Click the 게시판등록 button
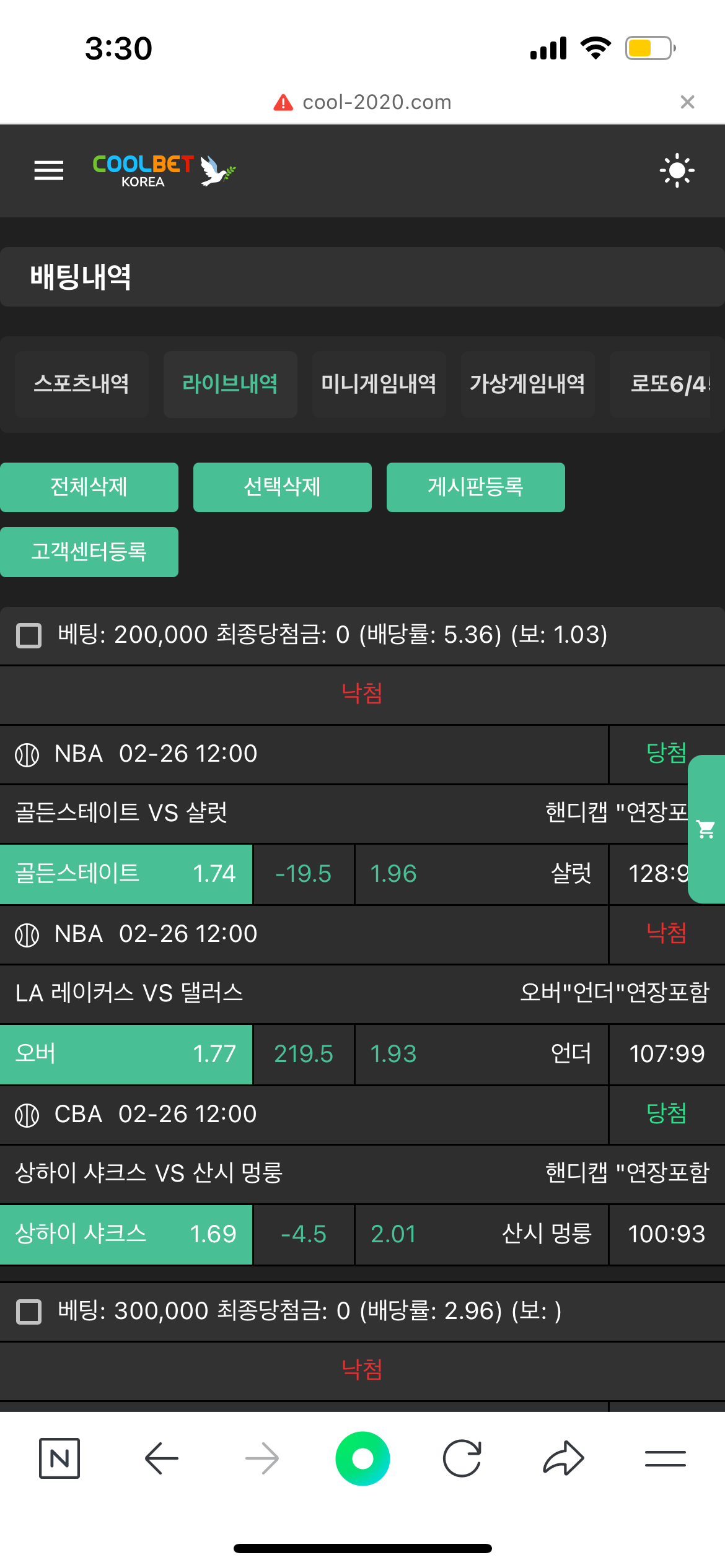 tap(475, 487)
